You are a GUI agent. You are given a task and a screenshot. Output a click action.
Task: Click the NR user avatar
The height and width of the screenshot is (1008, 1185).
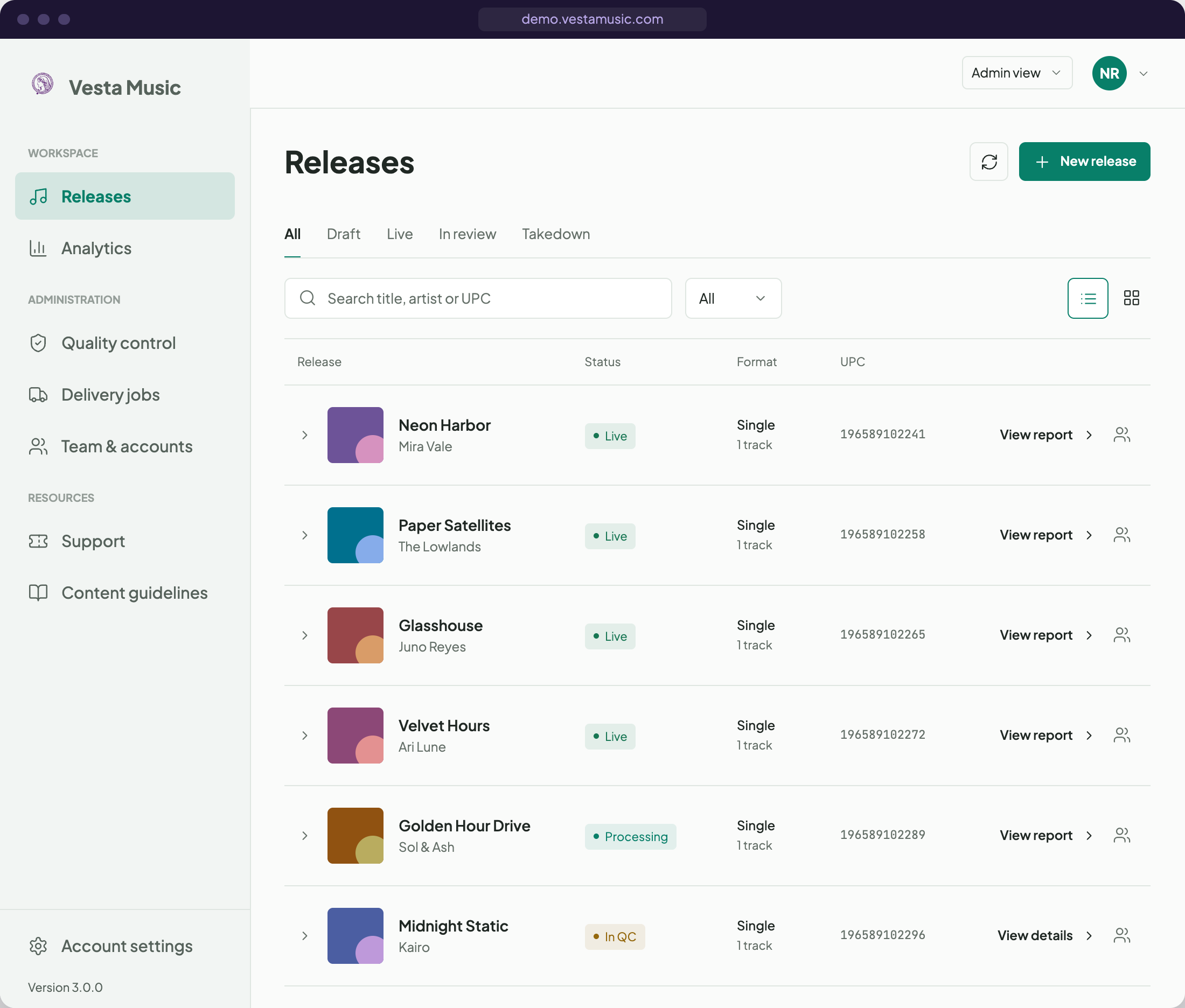(x=1109, y=73)
